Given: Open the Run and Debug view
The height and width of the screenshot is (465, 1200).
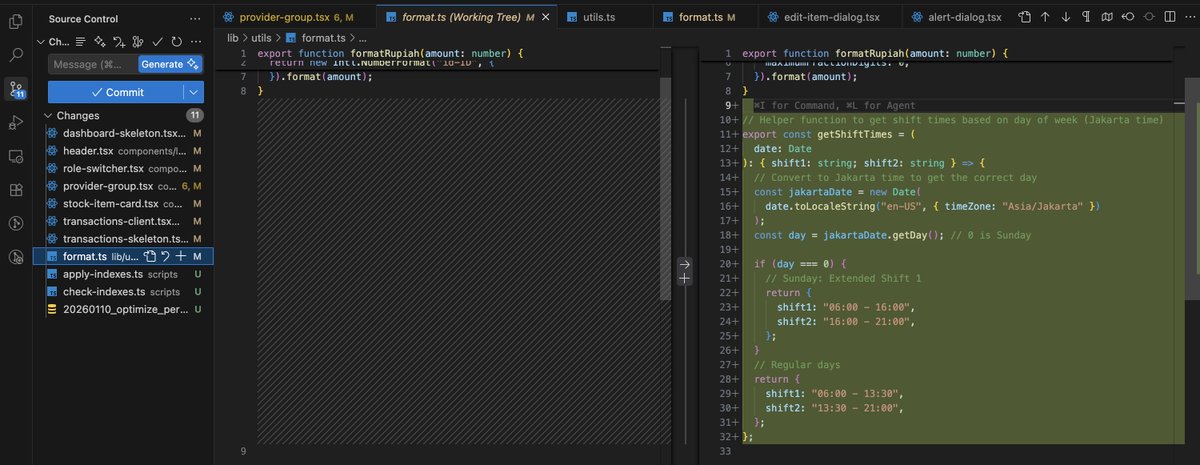Looking at the screenshot, I should 16,123.
